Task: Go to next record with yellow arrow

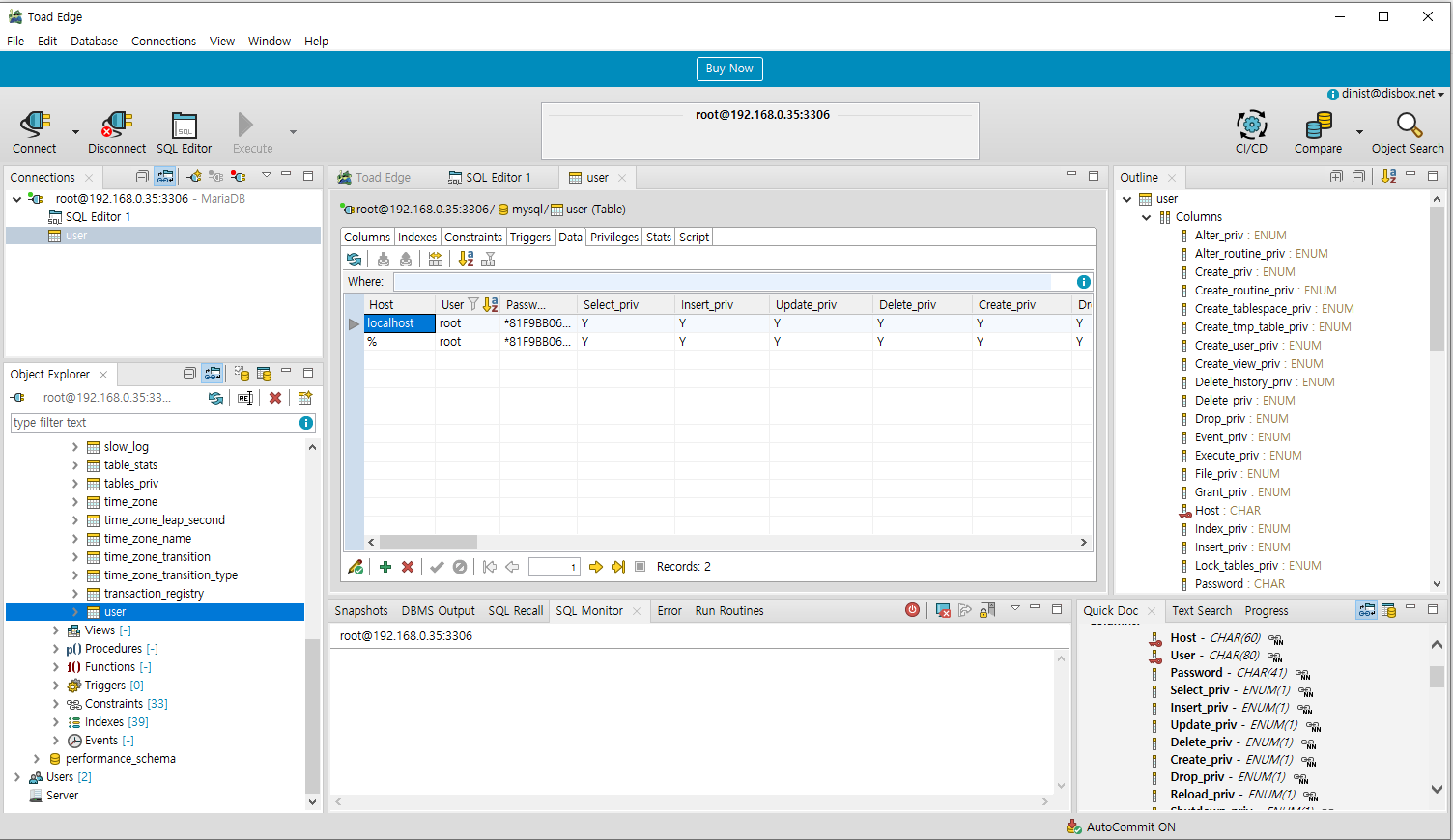Action: pyautogui.click(x=595, y=567)
